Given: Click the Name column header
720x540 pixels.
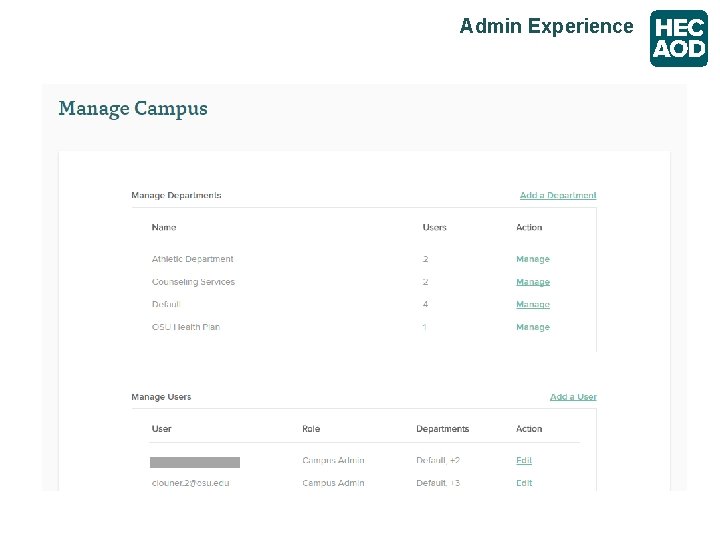Looking at the screenshot, I should tap(164, 227).
